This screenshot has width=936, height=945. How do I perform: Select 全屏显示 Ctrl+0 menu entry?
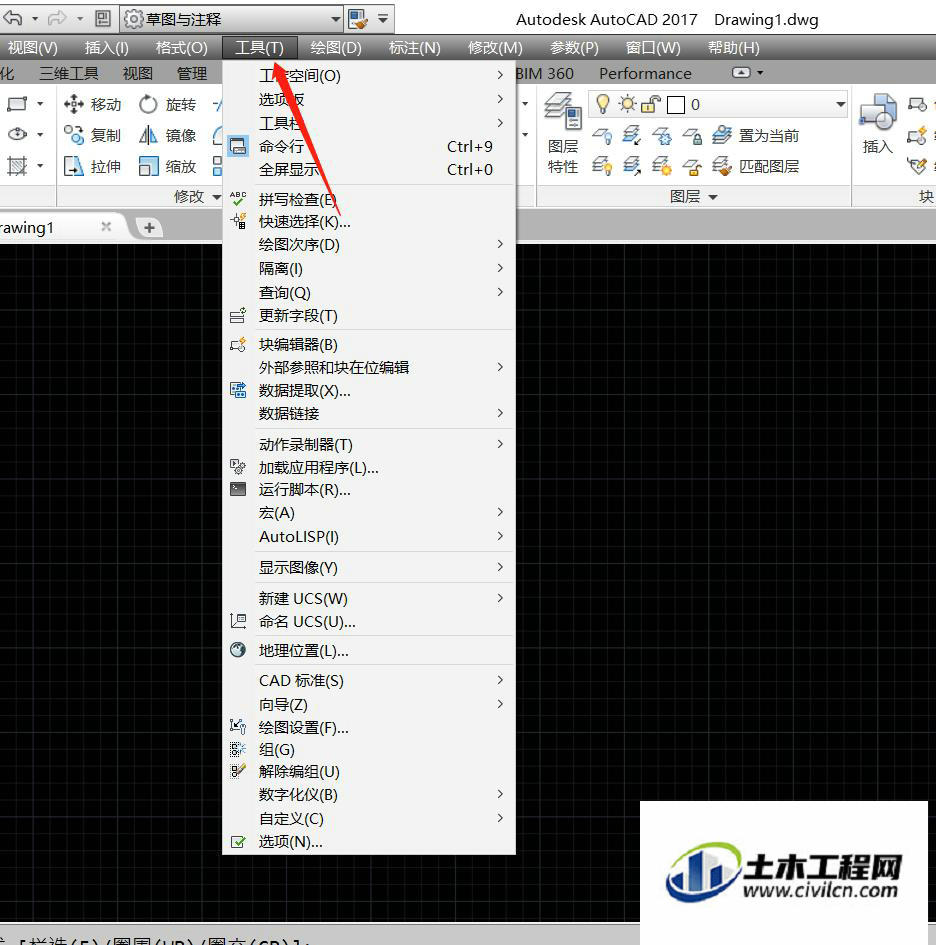tap(369, 170)
